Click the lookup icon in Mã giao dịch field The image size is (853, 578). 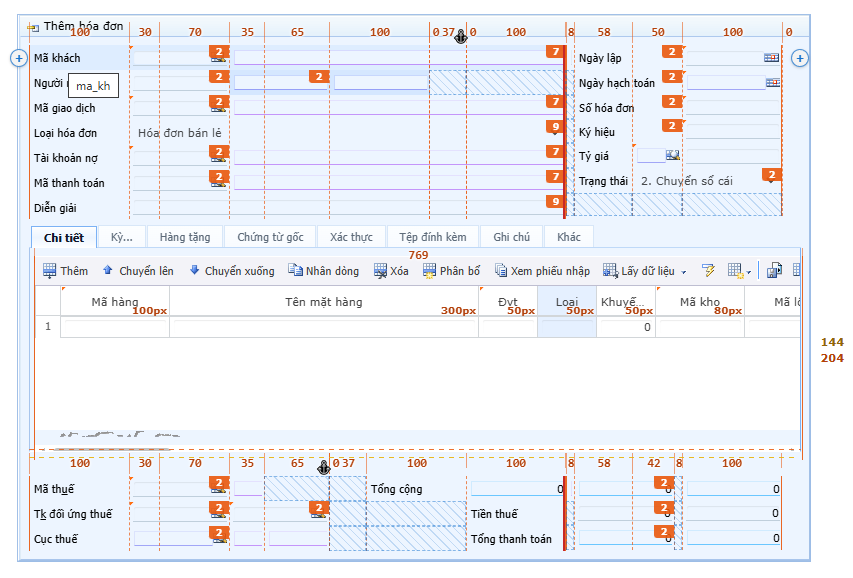pos(219,109)
